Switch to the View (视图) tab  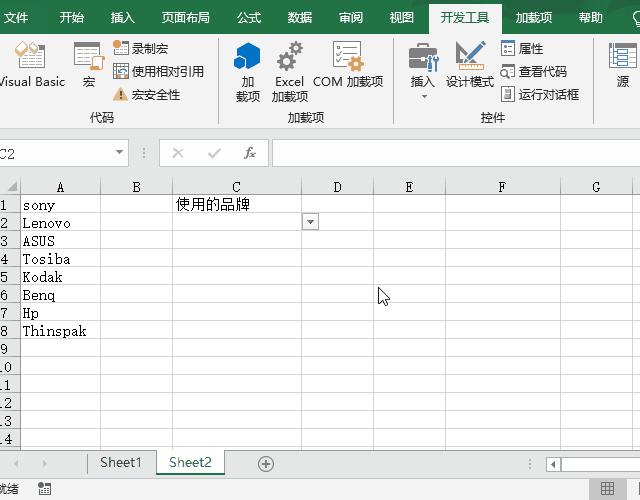402,18
